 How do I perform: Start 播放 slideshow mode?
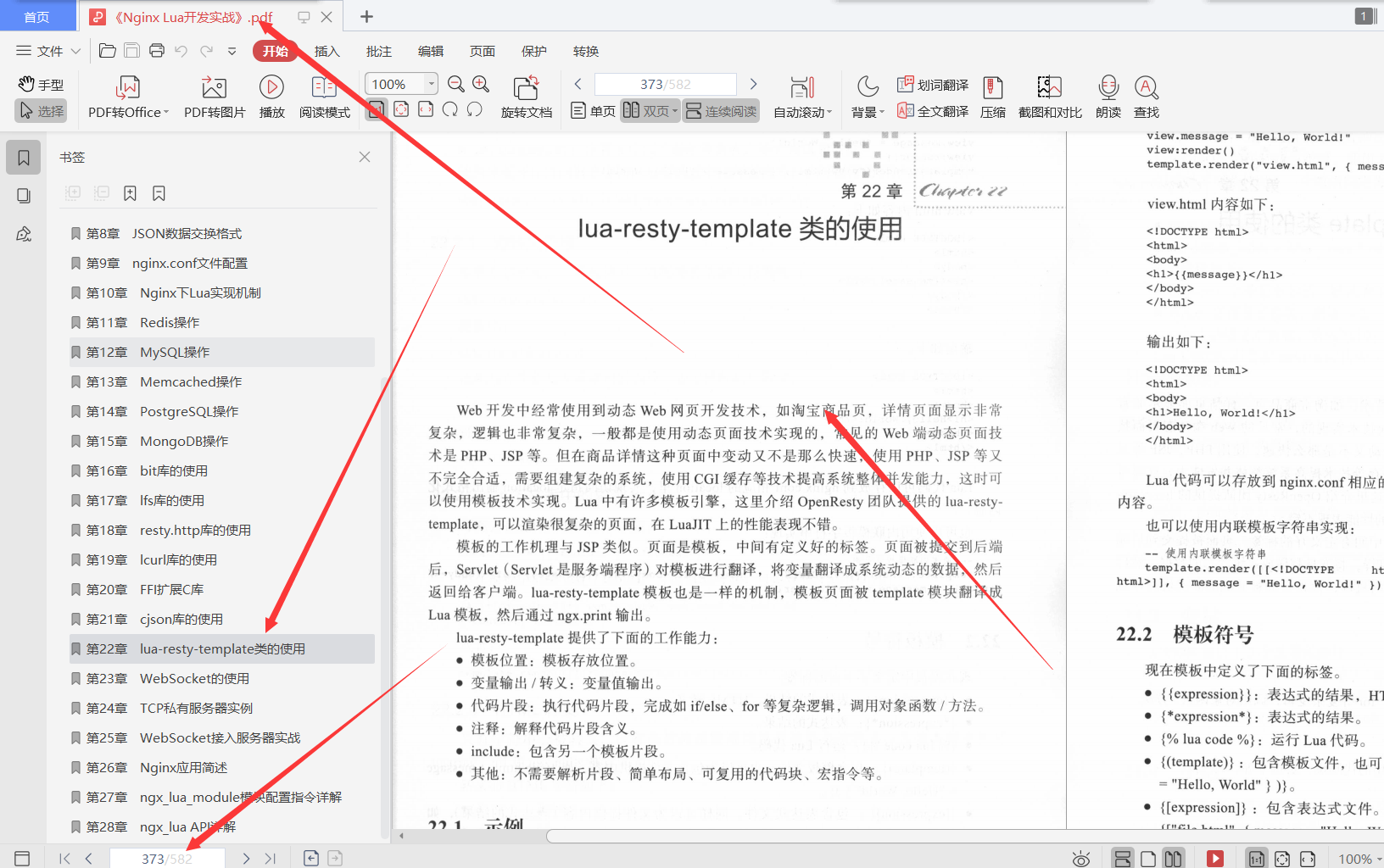tap(271, 96)
